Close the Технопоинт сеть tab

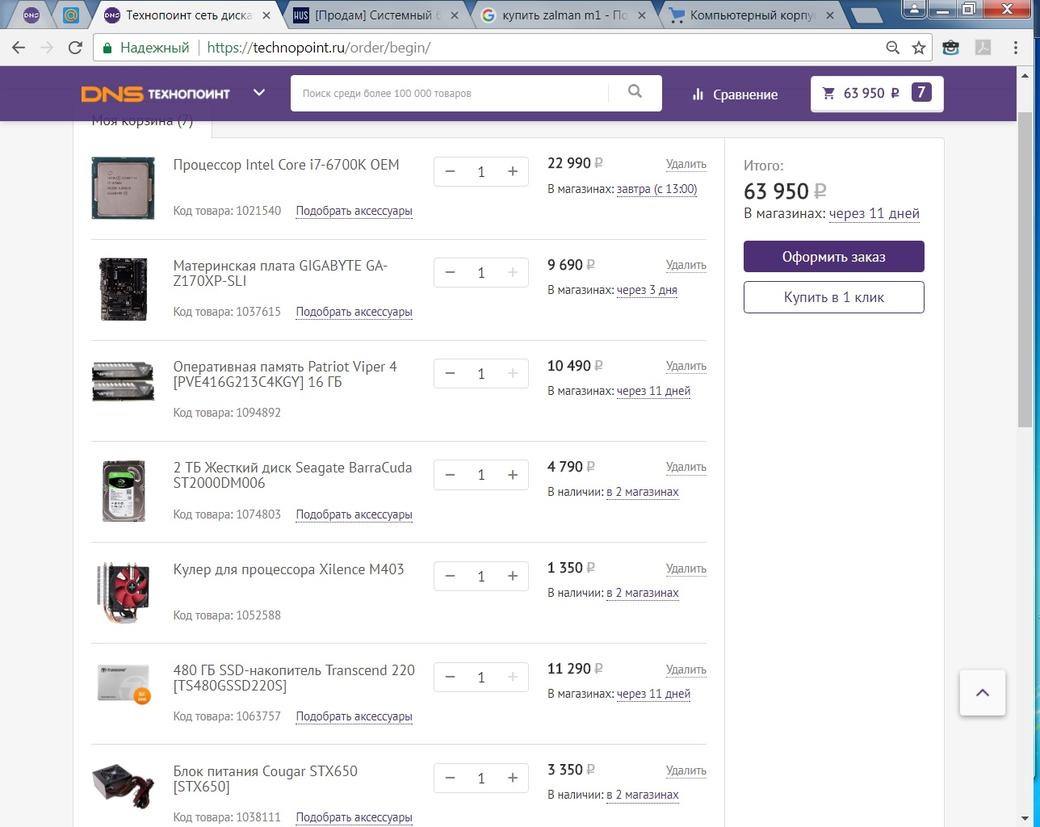point(266,15)
